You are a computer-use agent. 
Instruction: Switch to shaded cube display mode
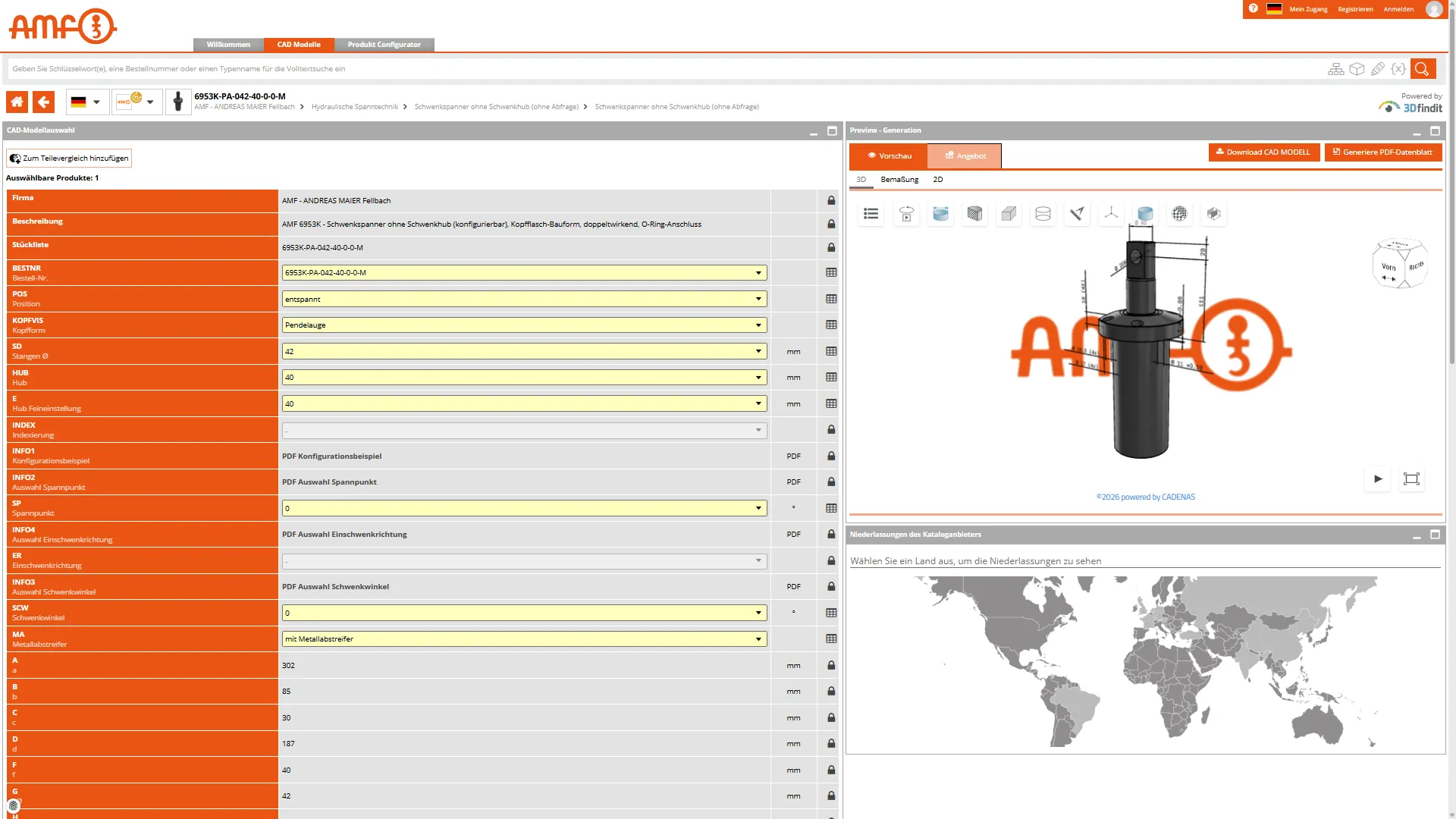[1009, 214]
